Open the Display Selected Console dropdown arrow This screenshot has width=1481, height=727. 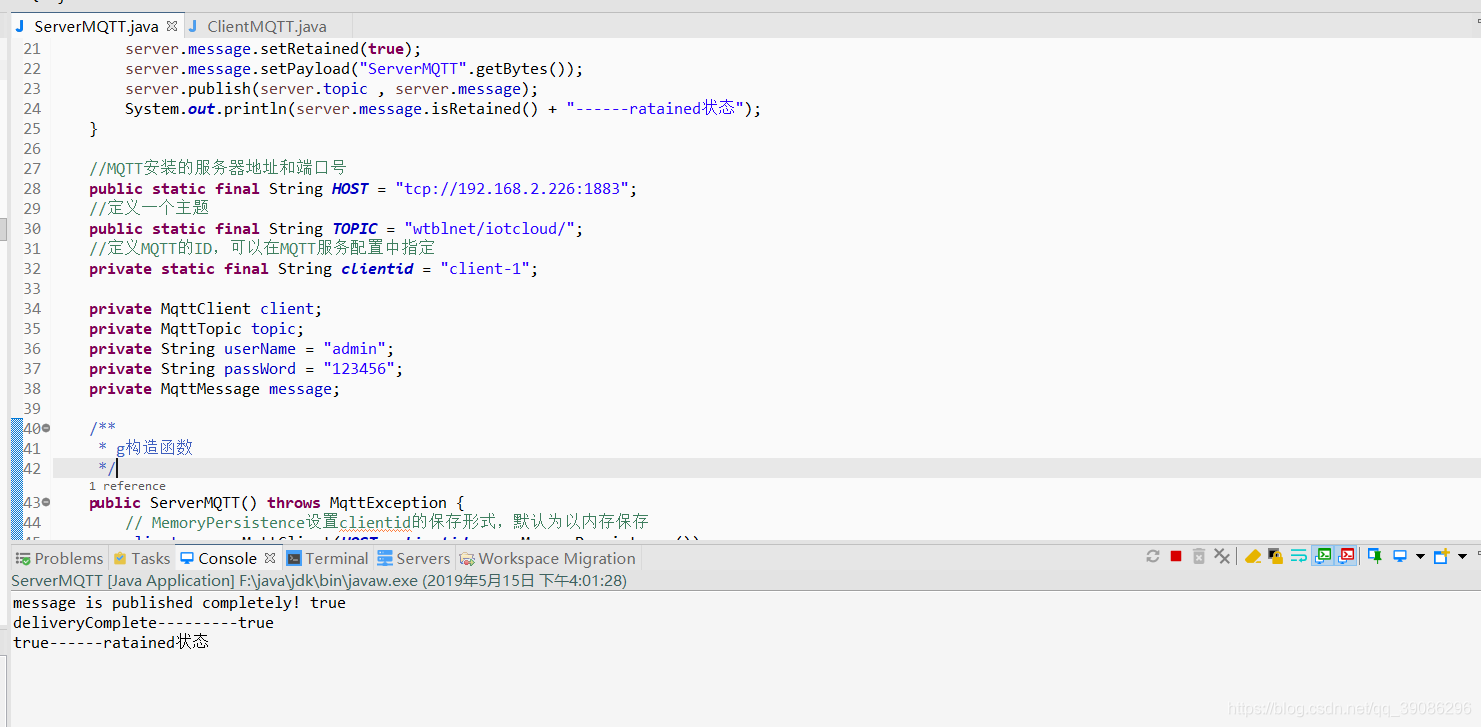[x=1420, y=556]
